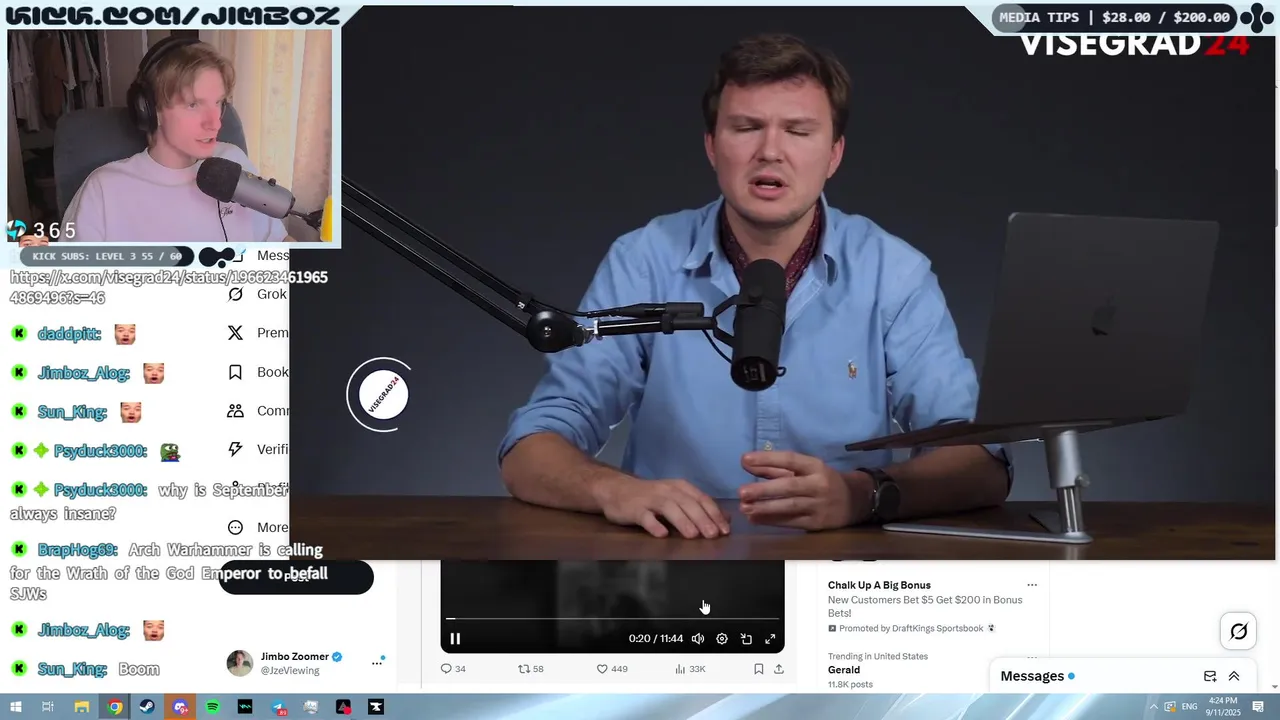Click the daddpitt username in chat
Image resolution: width=1280 pixels, height=720 pixels.
(68, 334)
